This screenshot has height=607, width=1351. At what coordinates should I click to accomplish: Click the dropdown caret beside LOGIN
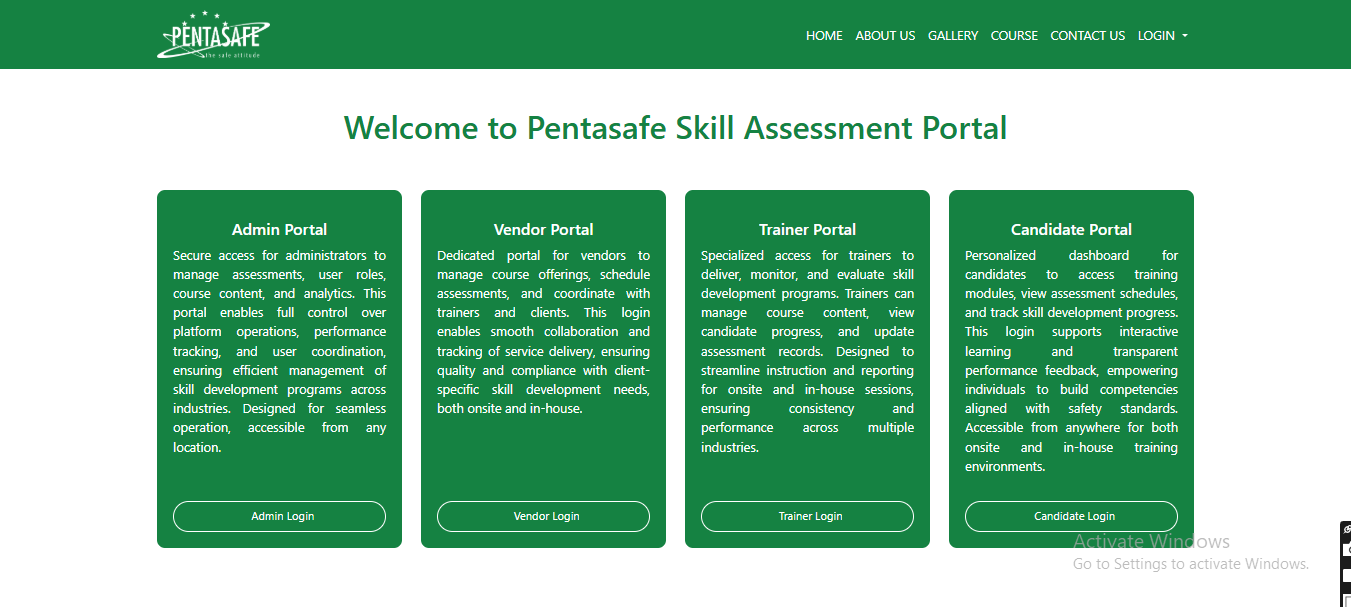[1186, 36]
